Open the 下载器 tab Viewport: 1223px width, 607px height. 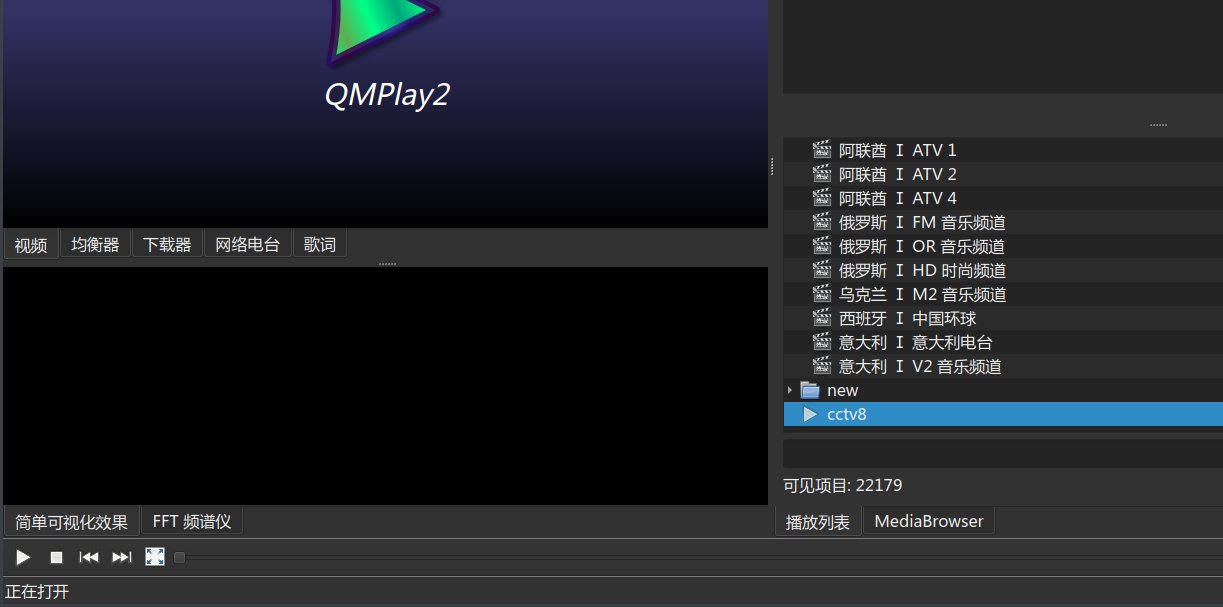coord(167,245)
